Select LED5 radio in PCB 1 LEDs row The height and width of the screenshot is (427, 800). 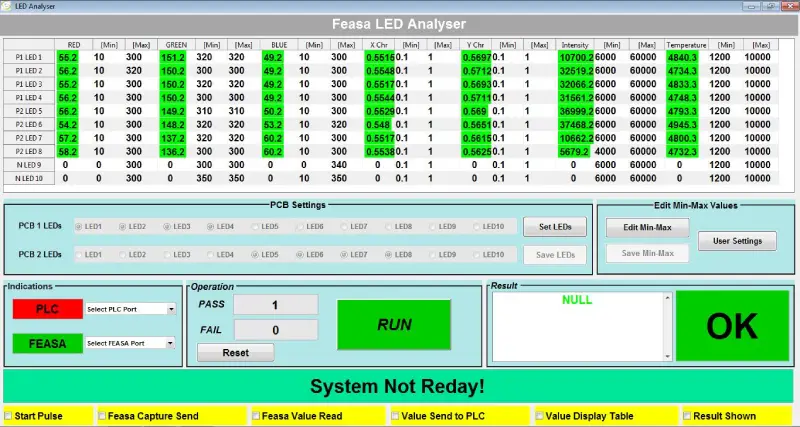click(x=255, y=227)
